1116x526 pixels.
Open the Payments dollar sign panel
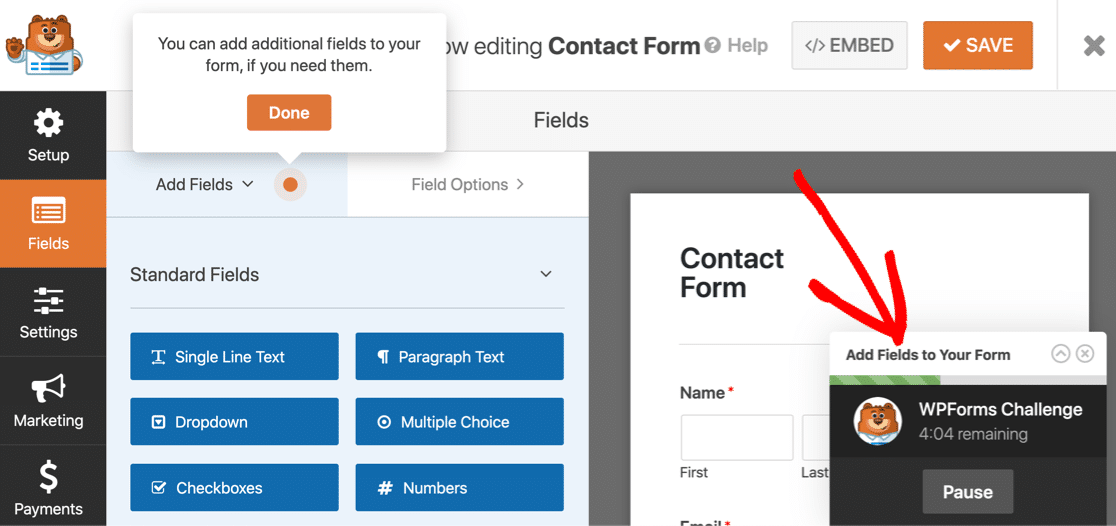(48, 489)
